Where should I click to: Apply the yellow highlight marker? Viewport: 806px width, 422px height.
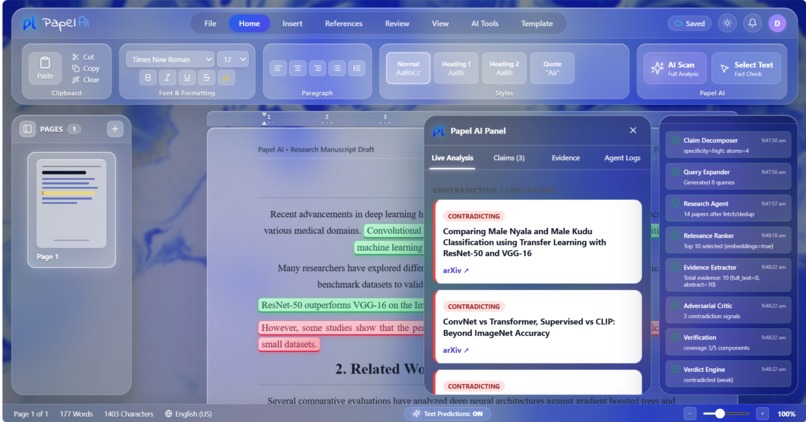(x=226, y=78)
